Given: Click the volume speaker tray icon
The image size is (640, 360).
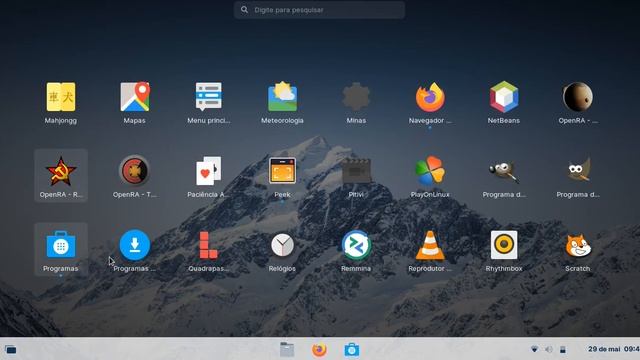Looking at the screenshot, I should (x=549, y=349).
